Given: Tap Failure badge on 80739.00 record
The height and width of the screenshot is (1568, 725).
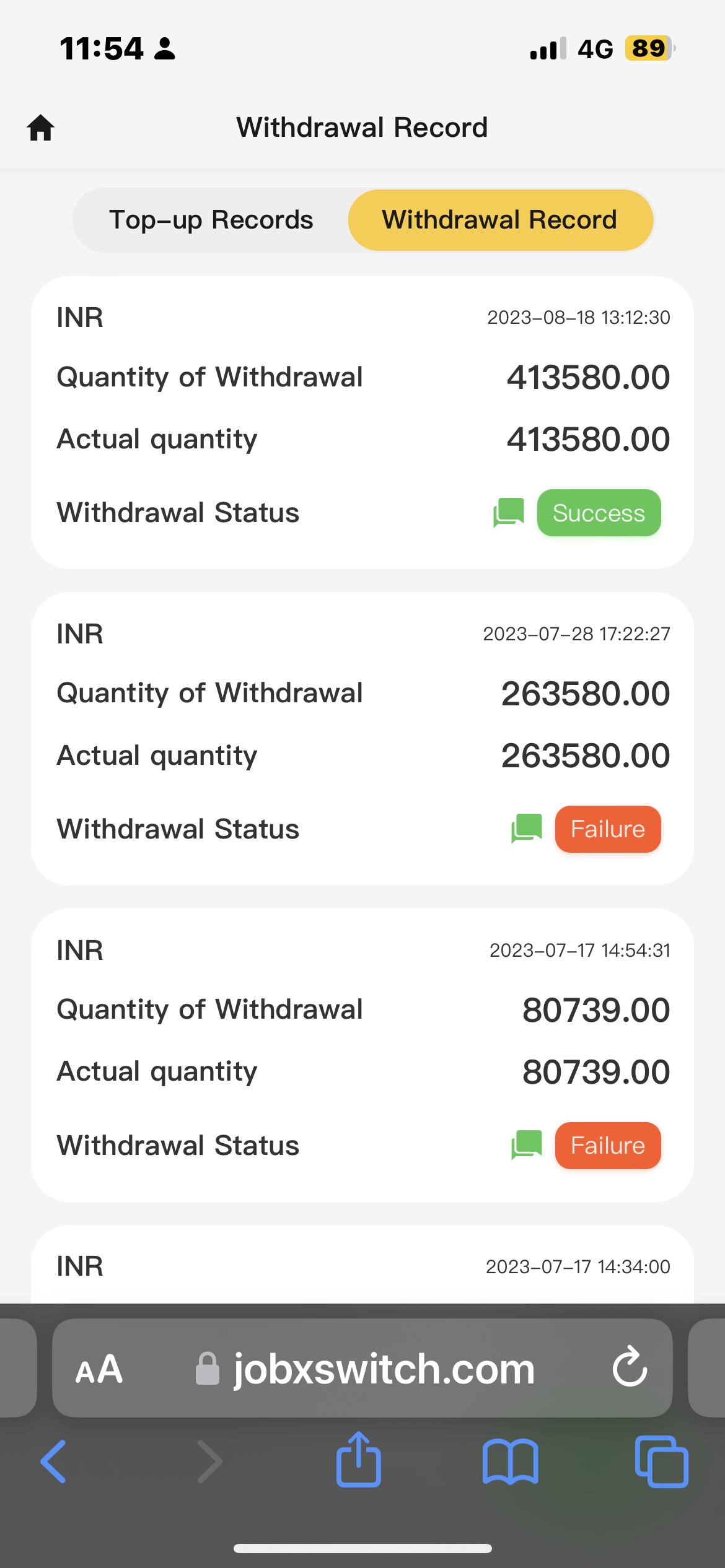Looking at the screenshot, I should [x=607, y=1145].
